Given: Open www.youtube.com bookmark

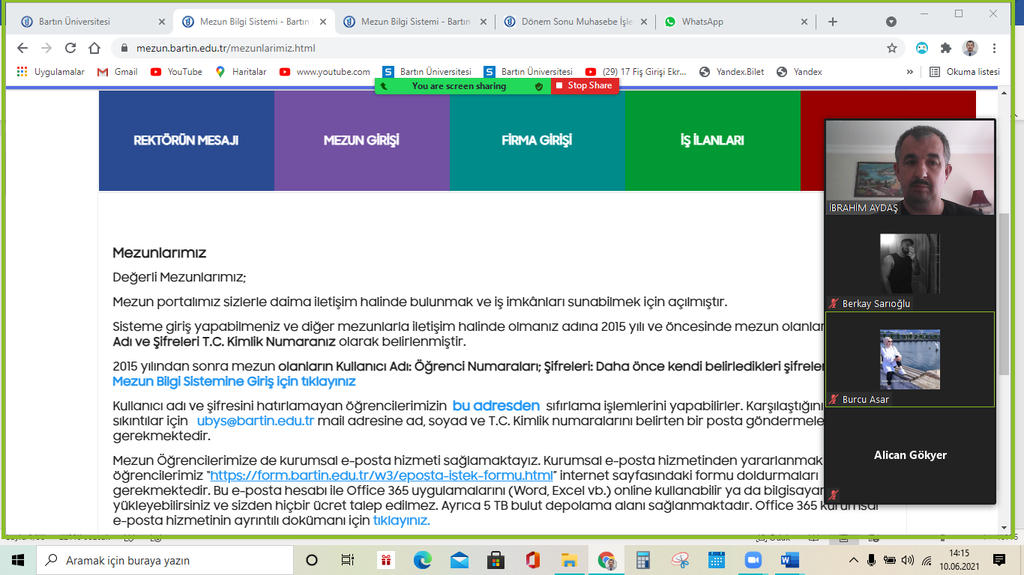Looking at the screenshot, I should (325, 72).
